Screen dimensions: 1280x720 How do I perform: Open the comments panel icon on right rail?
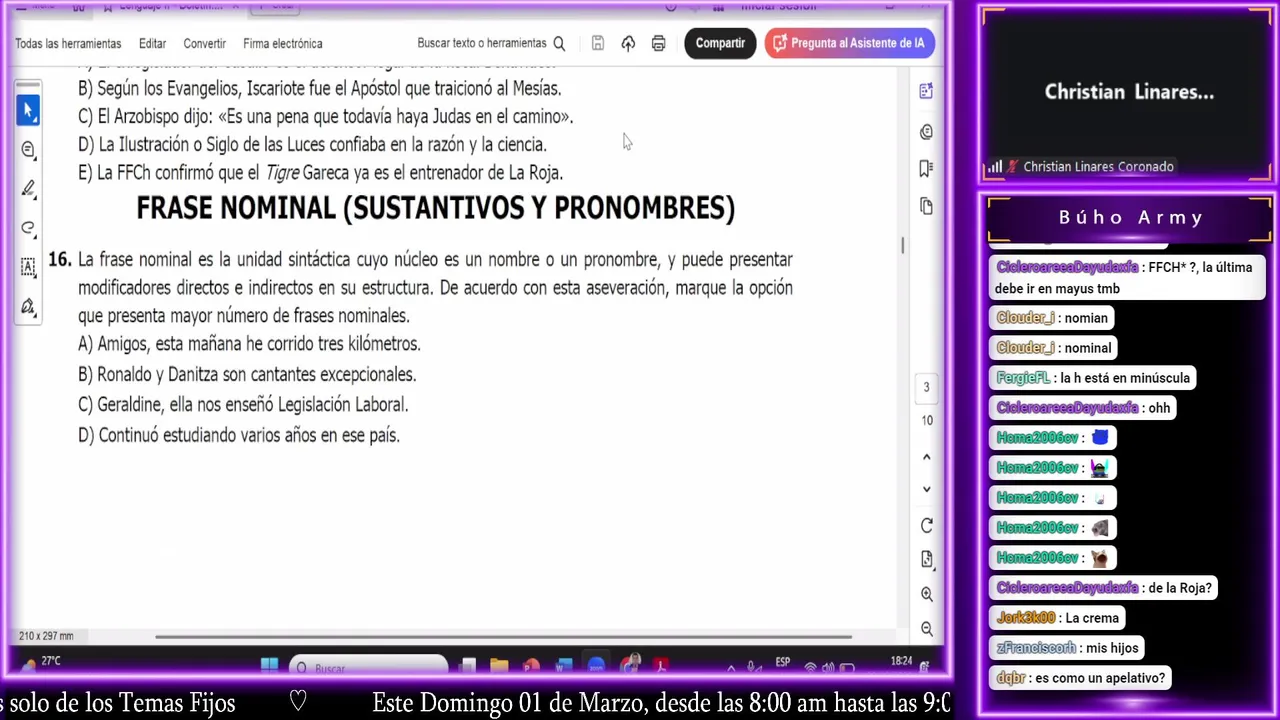pyautogui.click(x=926, y=132)
